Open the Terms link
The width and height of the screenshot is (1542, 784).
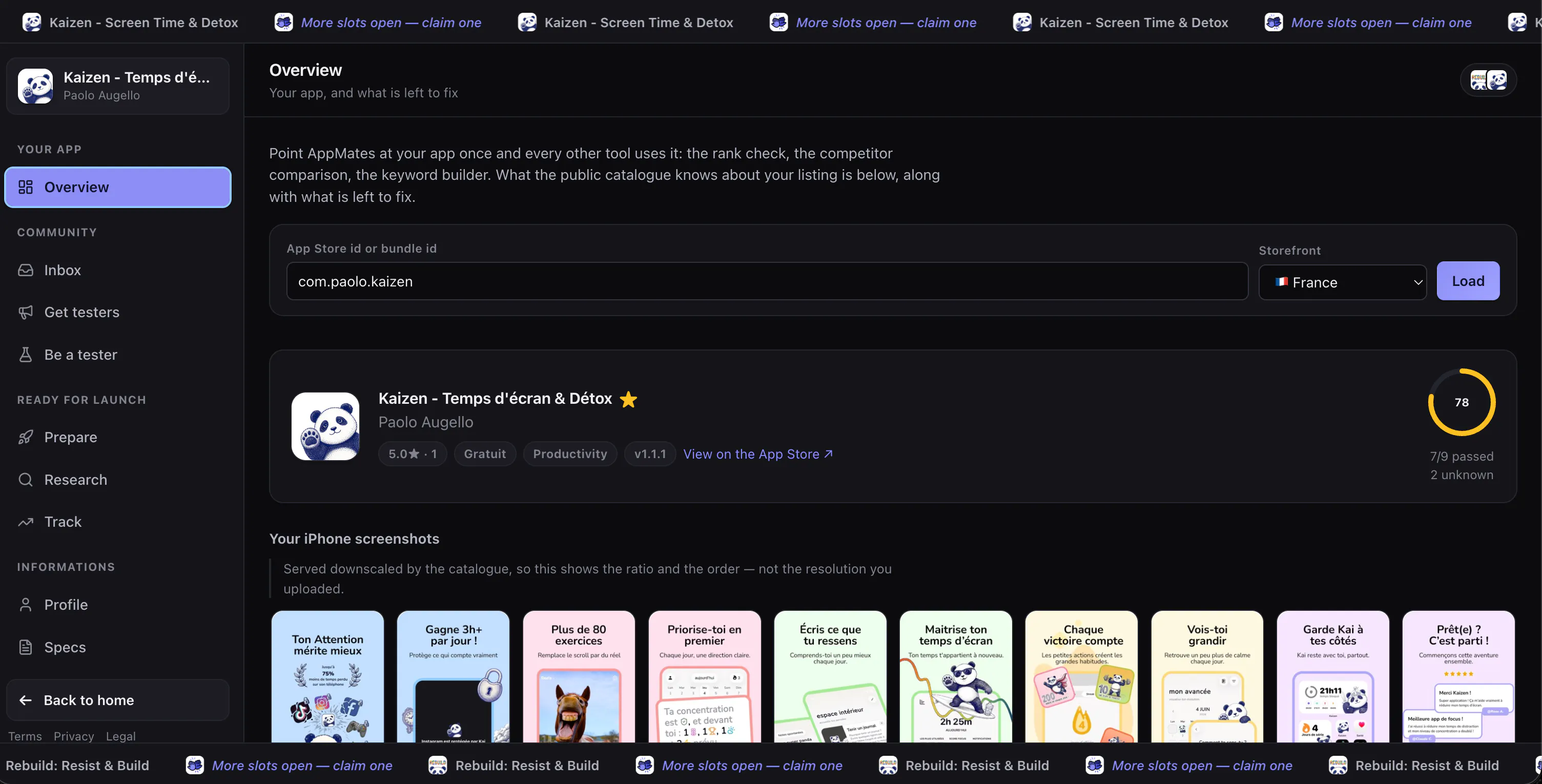tap(25, 737)
